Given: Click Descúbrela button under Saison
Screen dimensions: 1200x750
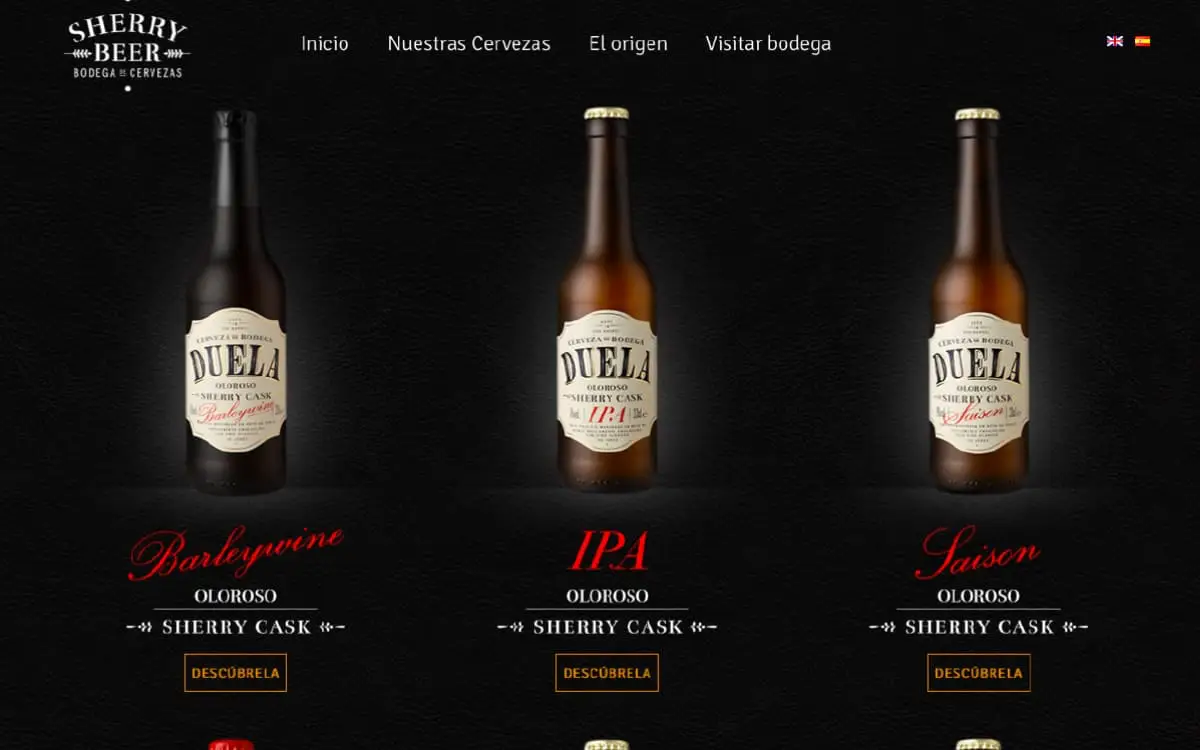Looking at the screenshot, I should click(x=978, y=673).
